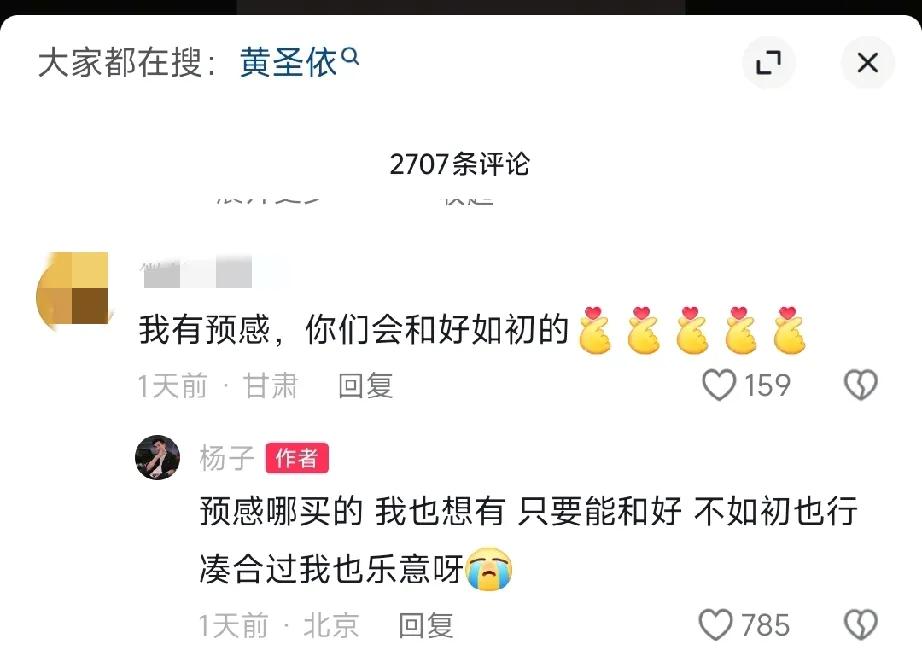Tap the crying emoji in 杨子's reply

pyautogui.click(x=489, y=569)
